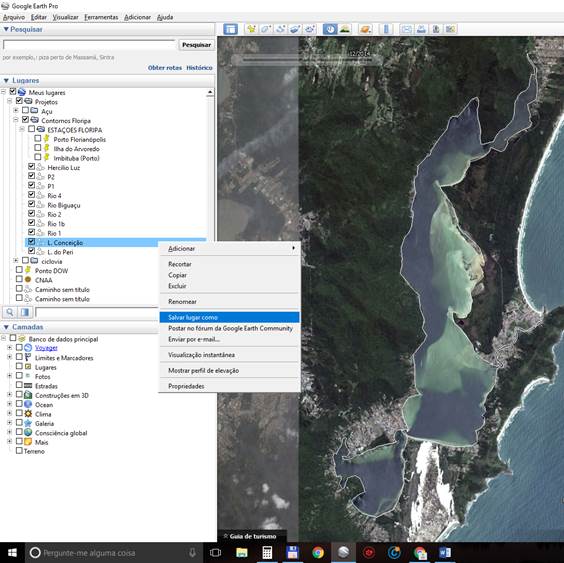The width and height of the screenshot is (564, 563).
Task: Expand the Açu folder node
Action: coord(16,110)
